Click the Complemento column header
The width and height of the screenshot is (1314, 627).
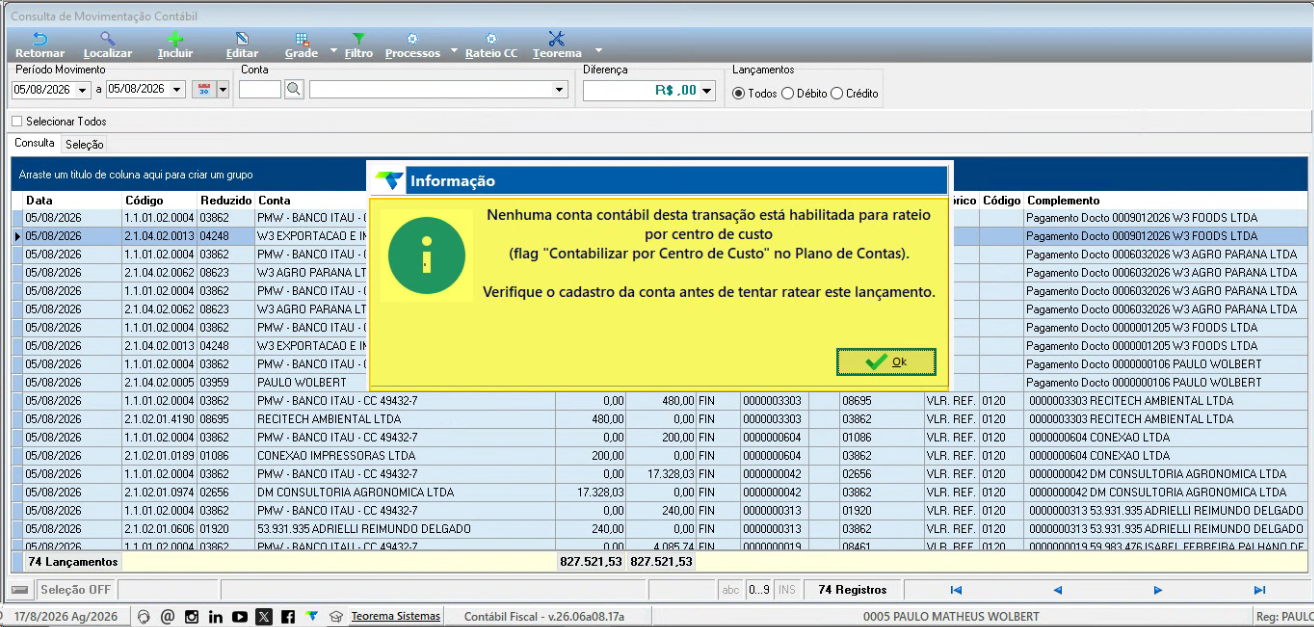1165,200
